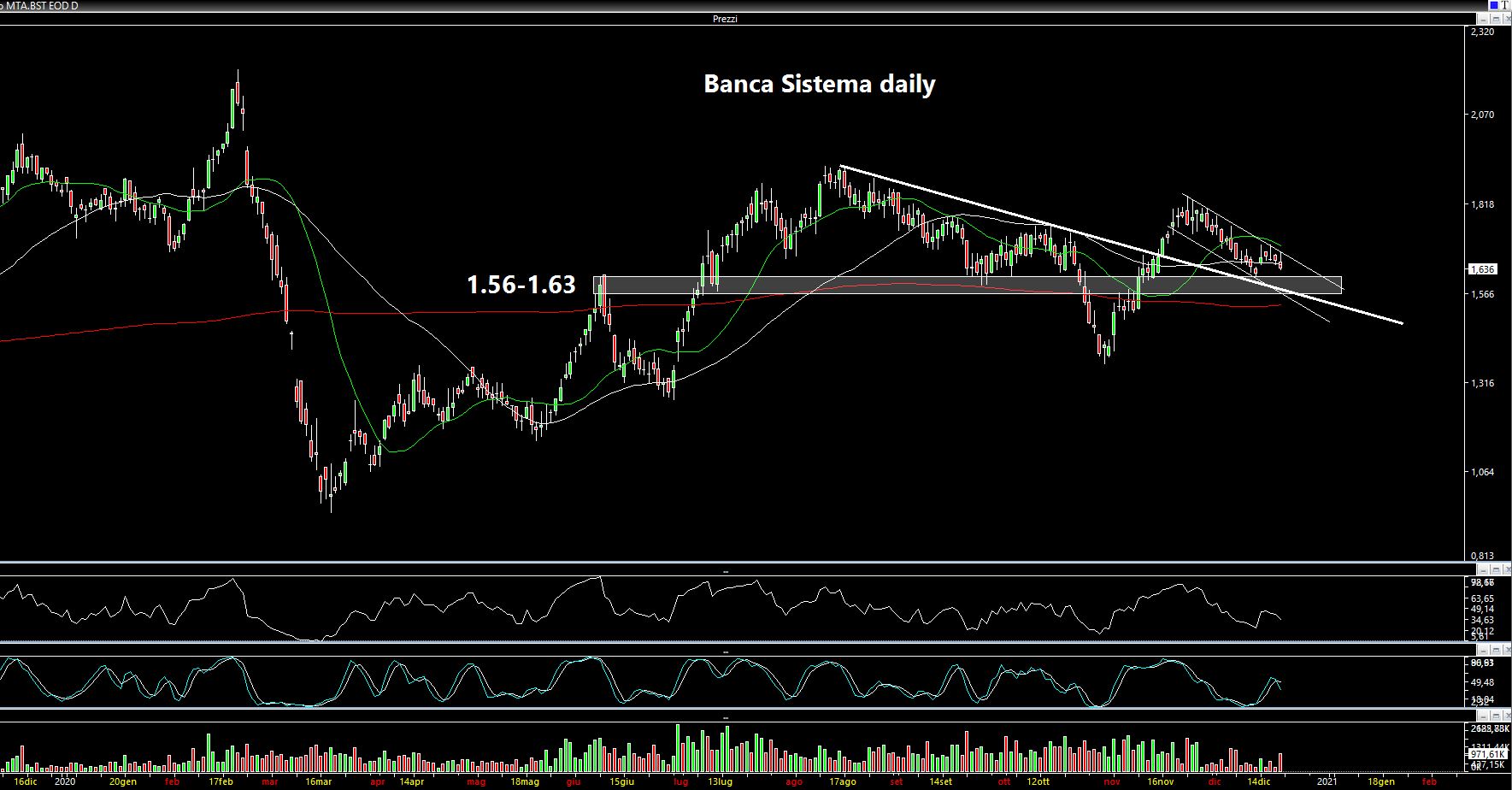This screenshot has width=1512, height=790.
Task: Click the 0,813 price axis label
Action: click(1482, 555)
